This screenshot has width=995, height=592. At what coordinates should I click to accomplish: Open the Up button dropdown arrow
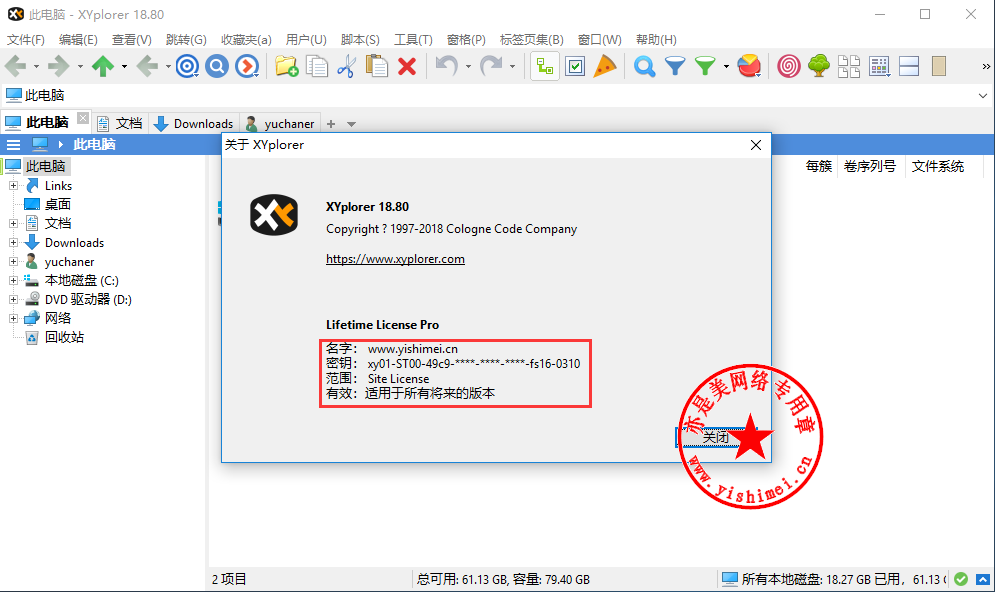click(124, 67)
